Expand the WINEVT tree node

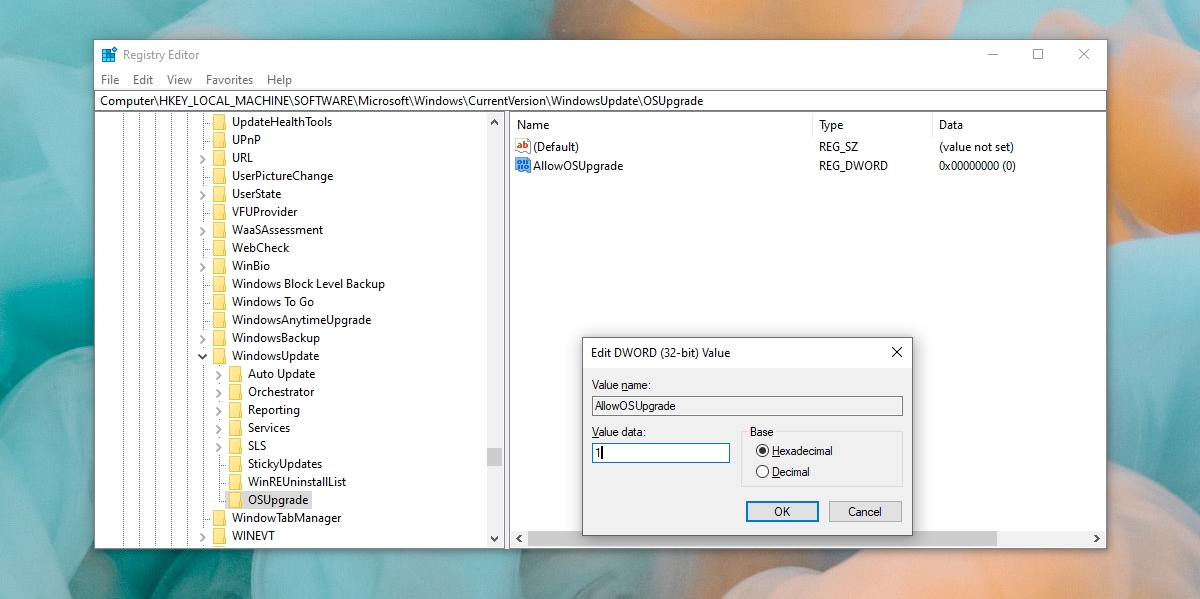(x=202, y=537)
